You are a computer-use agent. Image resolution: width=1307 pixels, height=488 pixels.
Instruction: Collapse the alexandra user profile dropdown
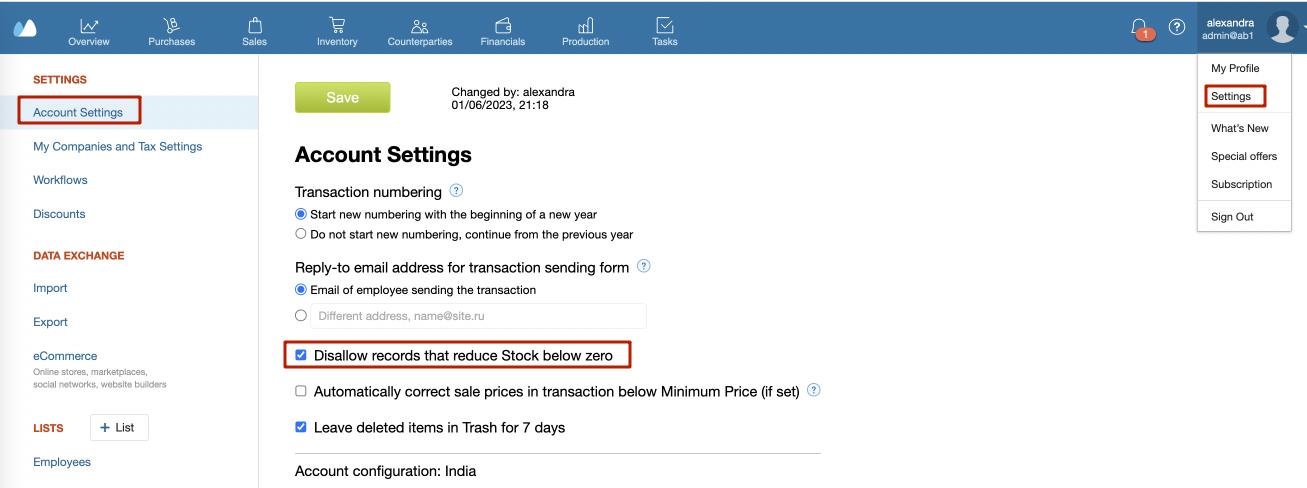click(x=1252, y=28)
